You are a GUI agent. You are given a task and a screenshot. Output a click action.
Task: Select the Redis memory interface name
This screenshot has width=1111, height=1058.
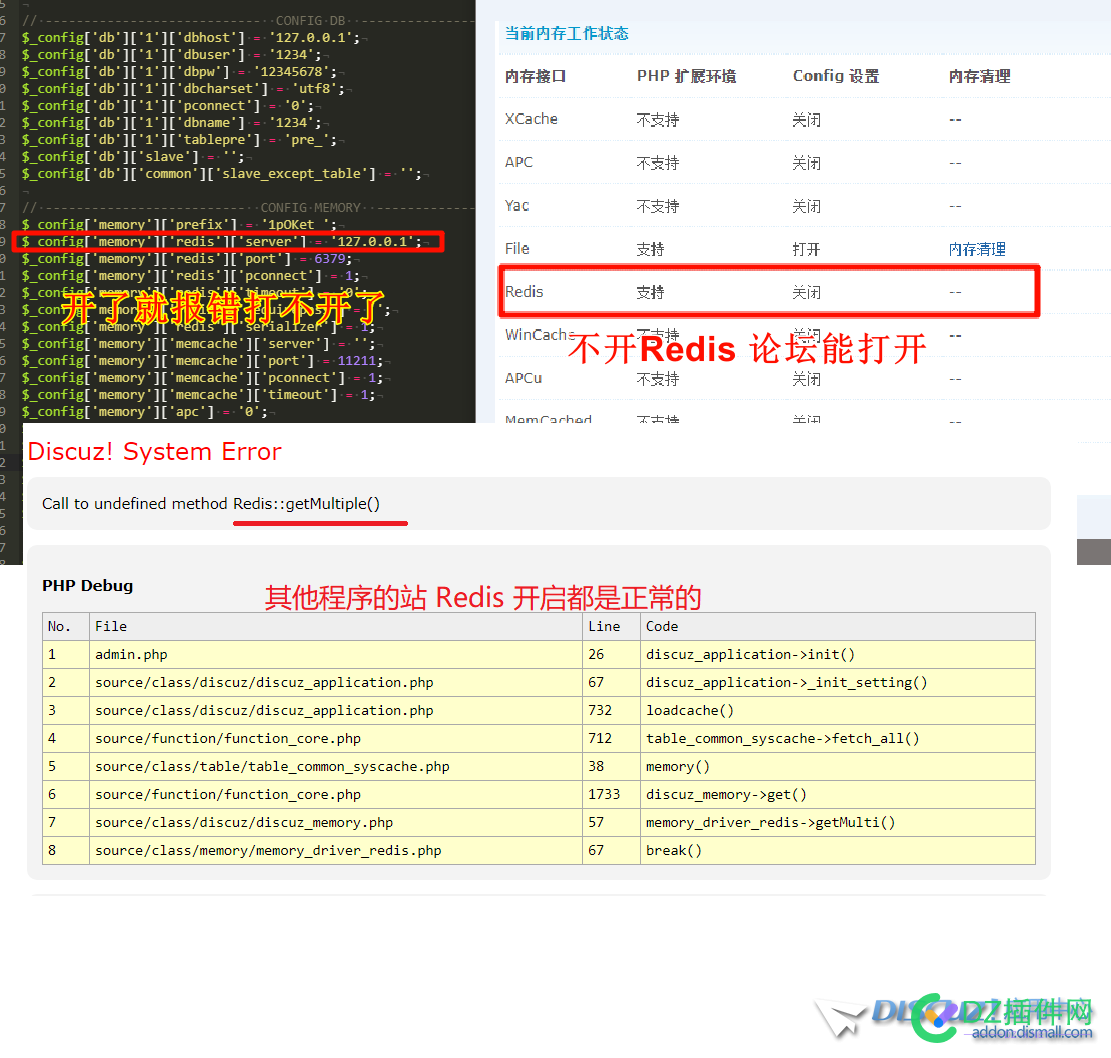tap(524, 292)
